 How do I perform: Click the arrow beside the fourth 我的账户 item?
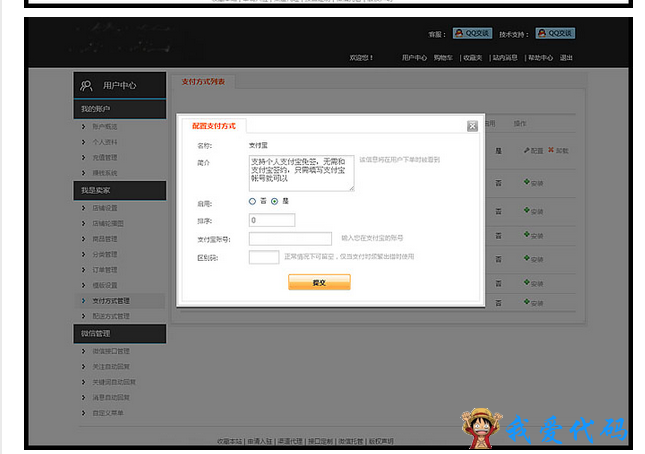(x=84, y=173)
